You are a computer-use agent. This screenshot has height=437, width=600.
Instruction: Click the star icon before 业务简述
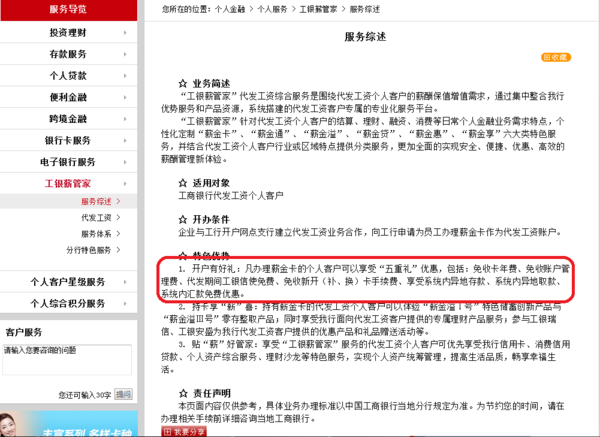[x=183, y=83]
